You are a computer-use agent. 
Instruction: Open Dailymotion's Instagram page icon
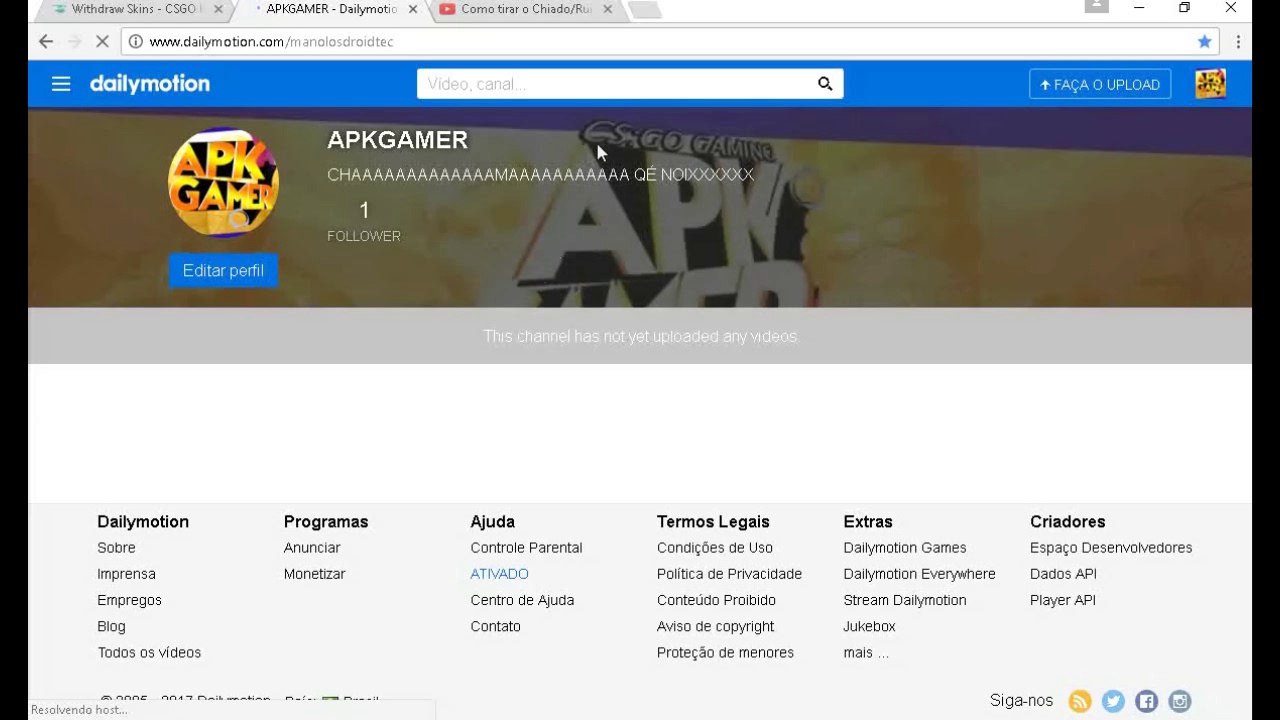[x=1180, y=701]
